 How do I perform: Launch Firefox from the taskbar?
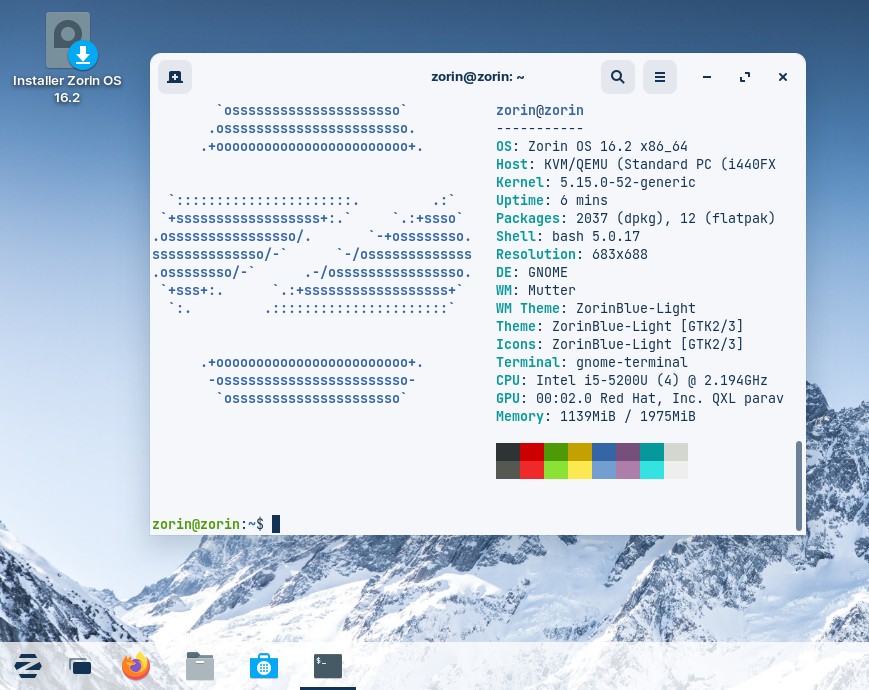tap(136, 666)
